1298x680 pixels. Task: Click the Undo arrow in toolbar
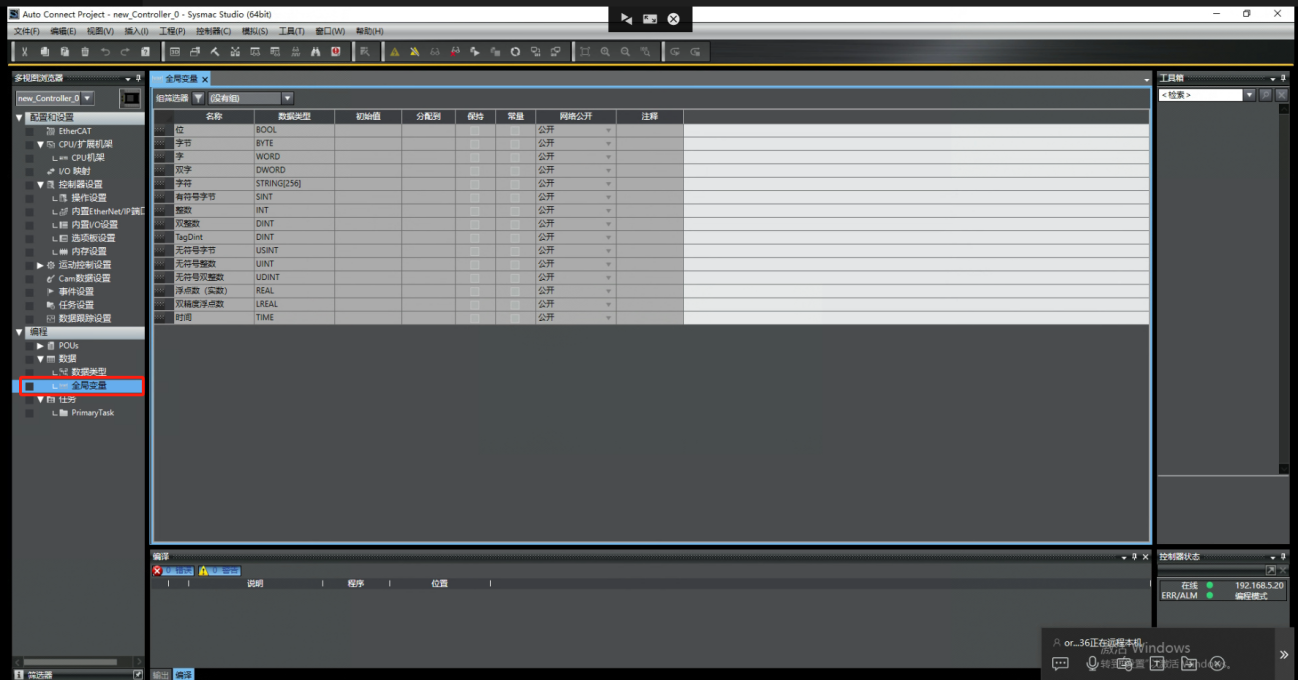point(105,52)
